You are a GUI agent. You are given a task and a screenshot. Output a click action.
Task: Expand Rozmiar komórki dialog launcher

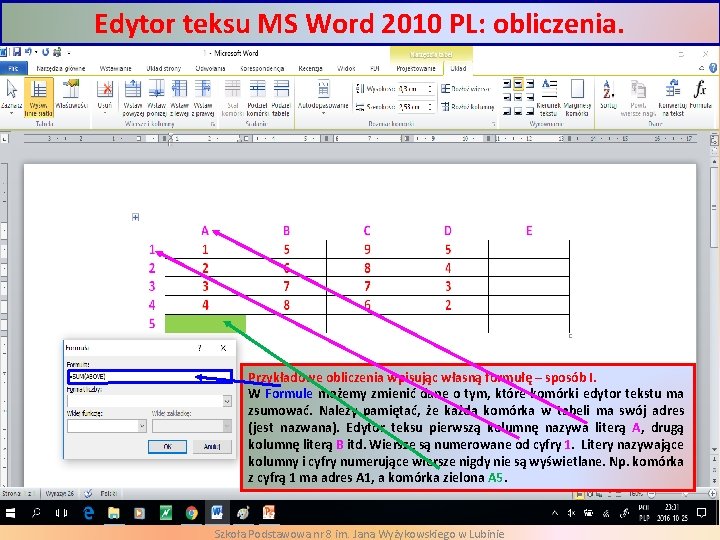point(494,124)
